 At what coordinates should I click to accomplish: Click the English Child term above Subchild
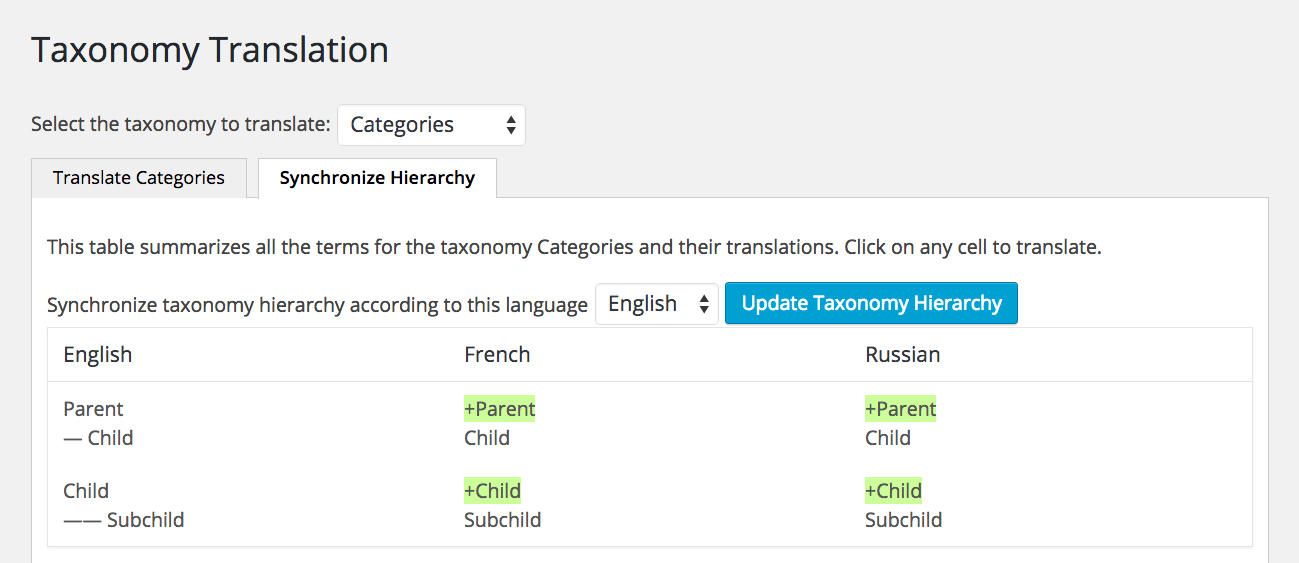click(x=86, y=491)
